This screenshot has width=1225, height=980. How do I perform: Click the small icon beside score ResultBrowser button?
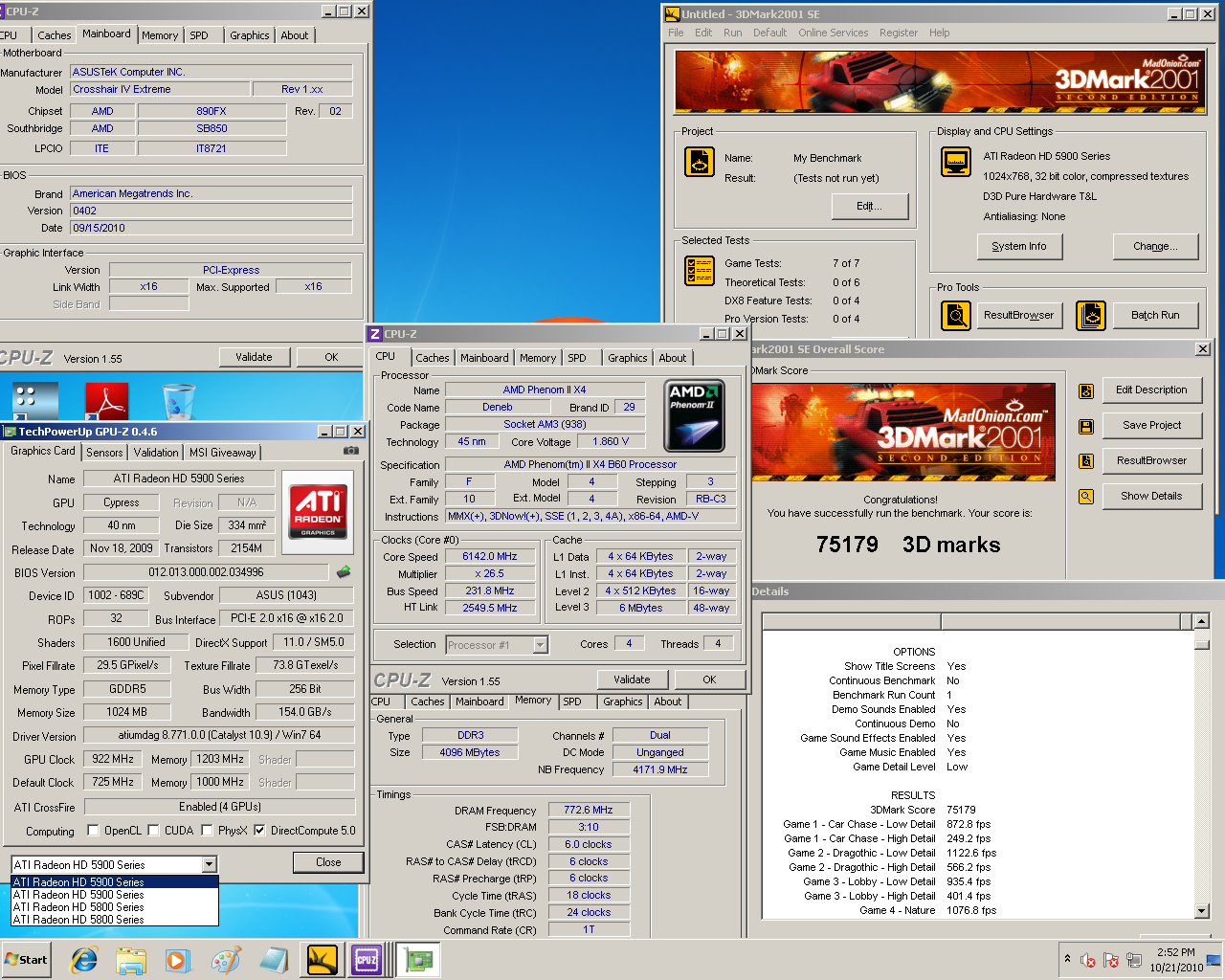click(1086, 461)
